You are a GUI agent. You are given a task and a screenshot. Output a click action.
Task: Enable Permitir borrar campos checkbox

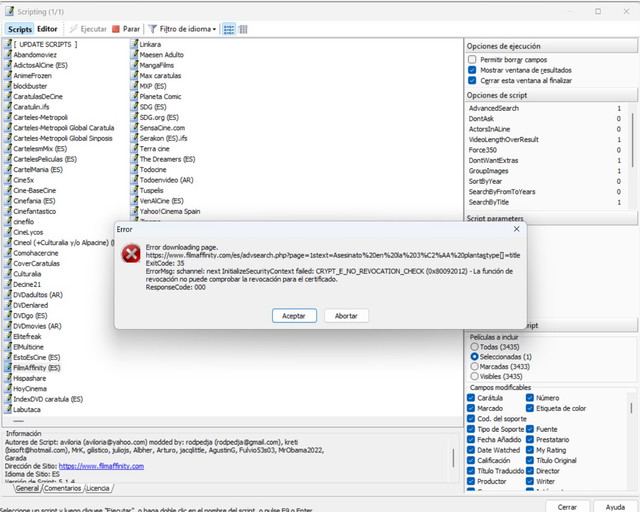[472, 60]
